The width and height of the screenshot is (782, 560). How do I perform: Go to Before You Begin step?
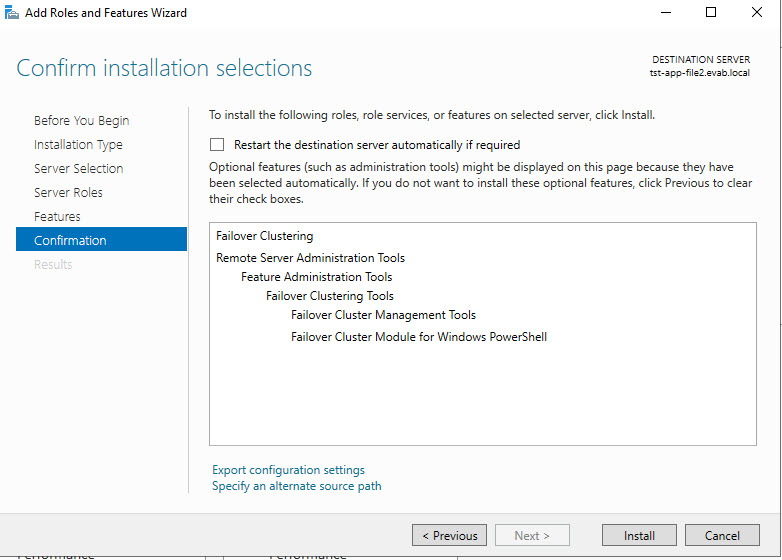pyautogui.click(x=81, y=121)
